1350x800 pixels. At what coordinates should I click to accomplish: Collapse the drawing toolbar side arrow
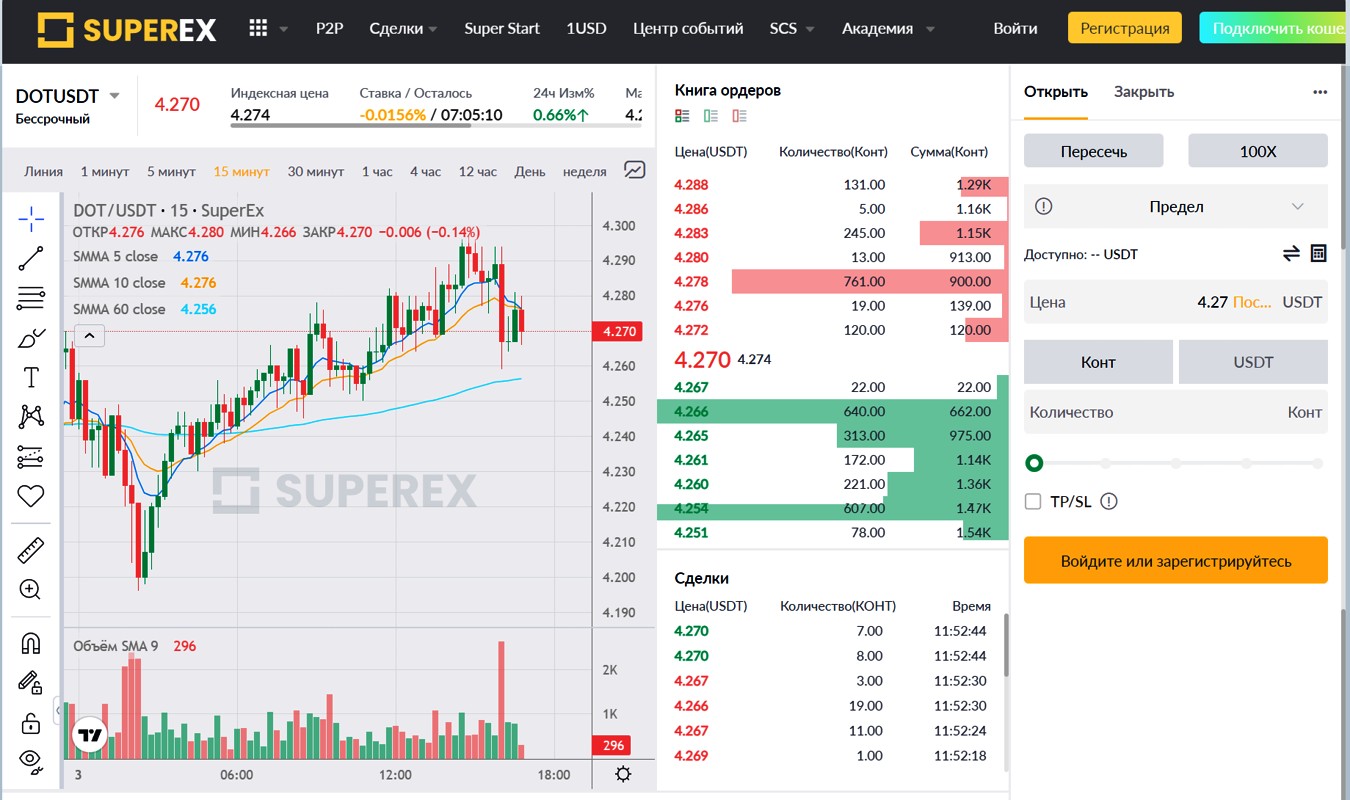(x=58, y=710)
